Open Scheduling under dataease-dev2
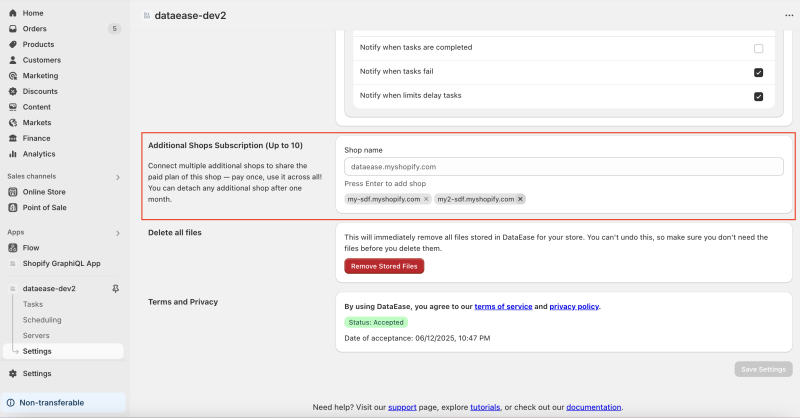The height and width of the screenshot is (418, 800). [x=42, y=320]
